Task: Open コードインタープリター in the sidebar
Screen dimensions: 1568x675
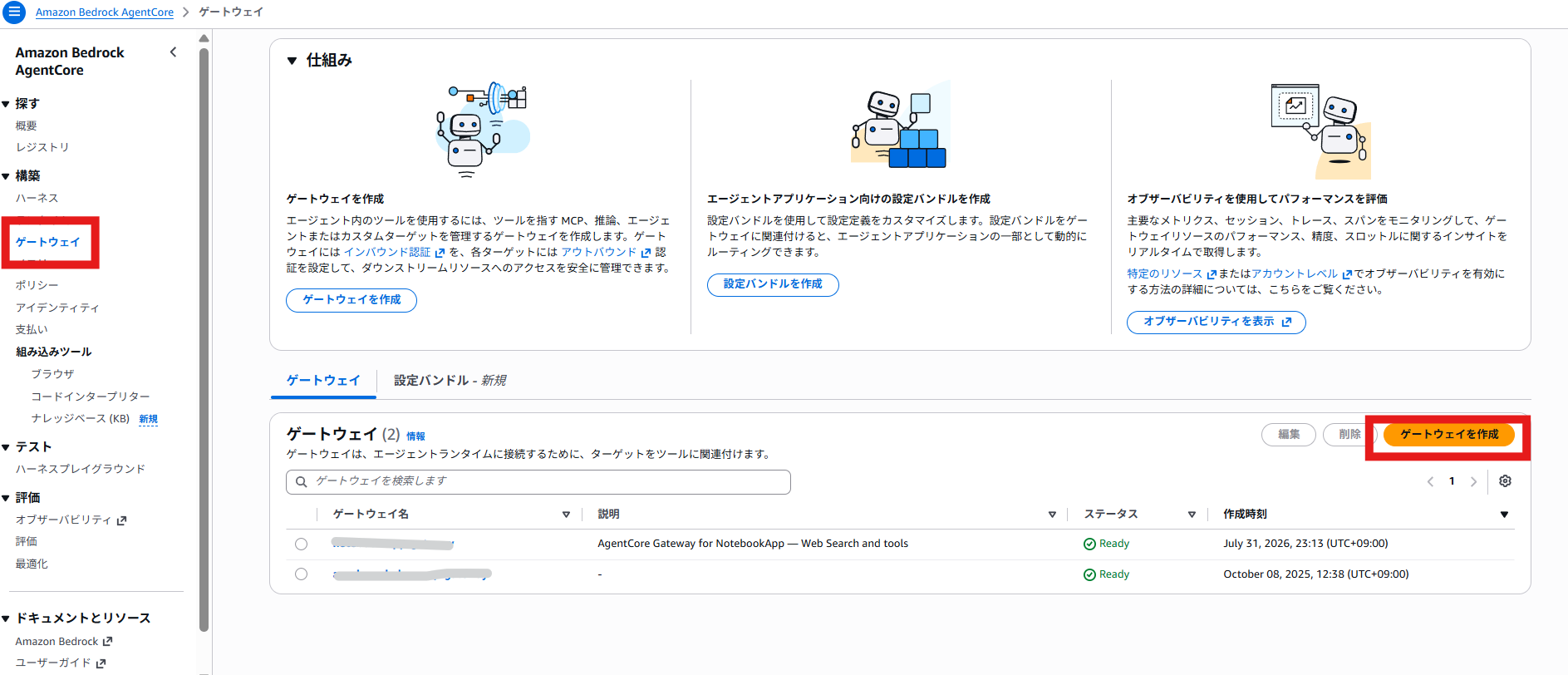Action: 91,397
